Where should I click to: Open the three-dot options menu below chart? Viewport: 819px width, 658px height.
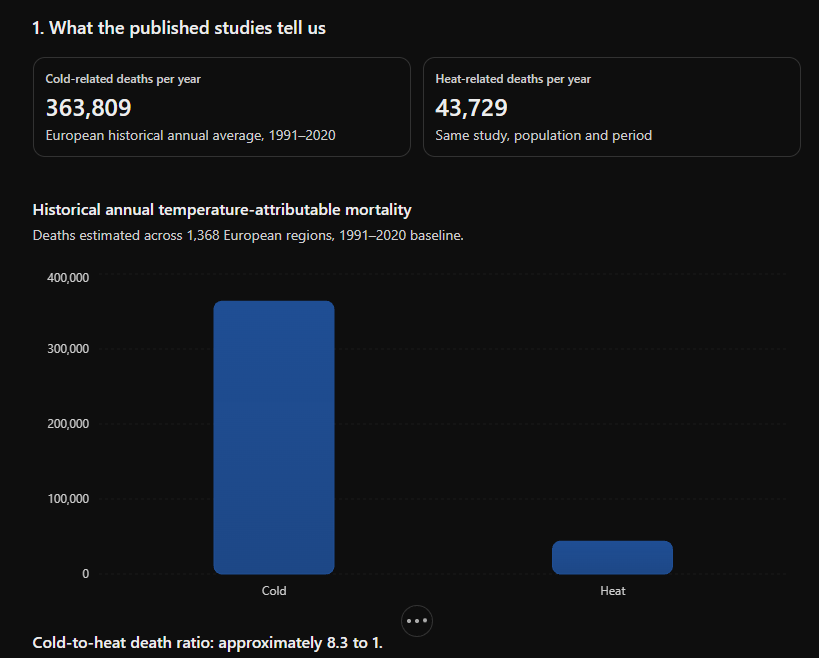(x=416, y=621)
